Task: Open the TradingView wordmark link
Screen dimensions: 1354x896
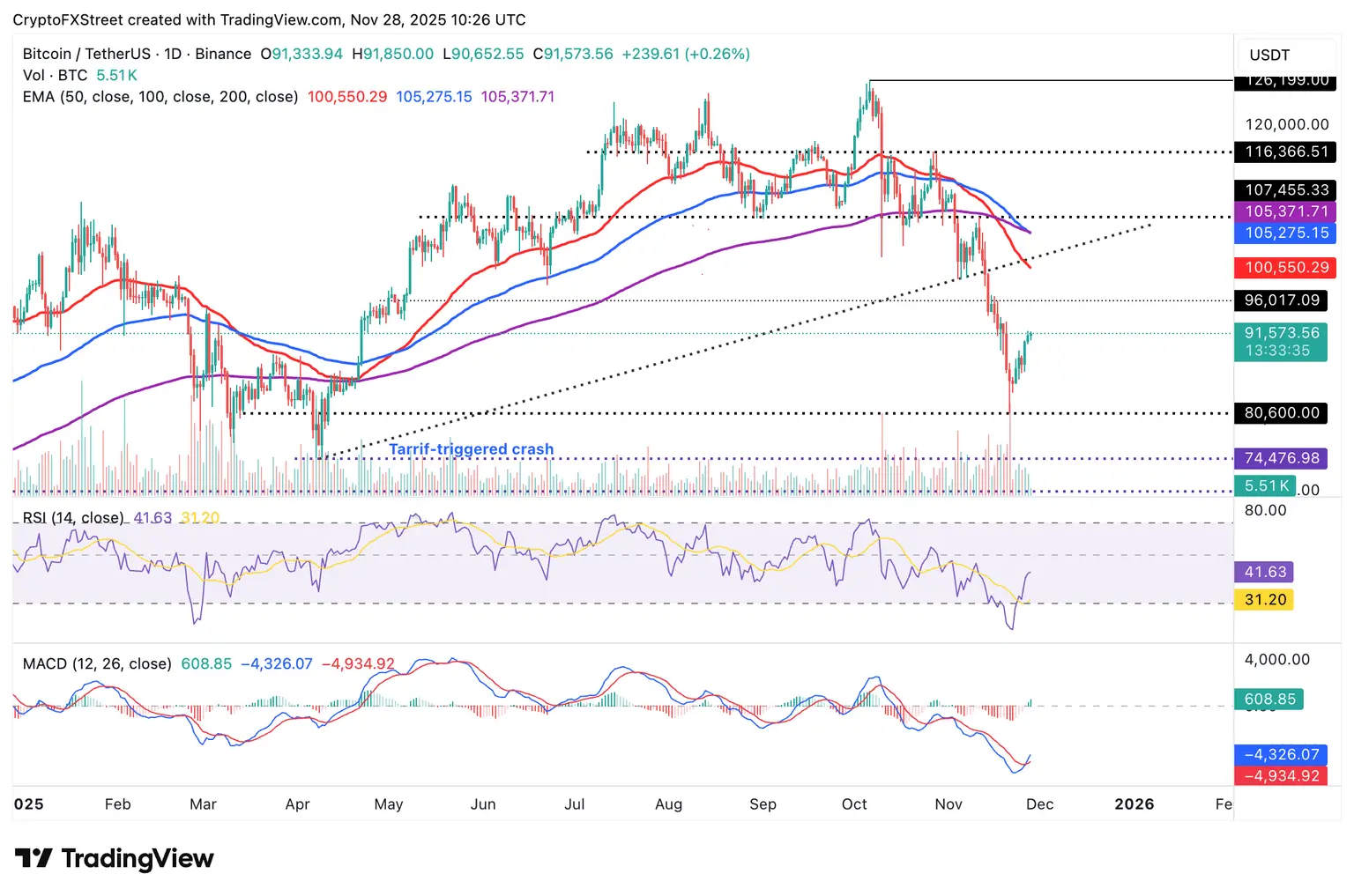Action: tap(138, 859)
